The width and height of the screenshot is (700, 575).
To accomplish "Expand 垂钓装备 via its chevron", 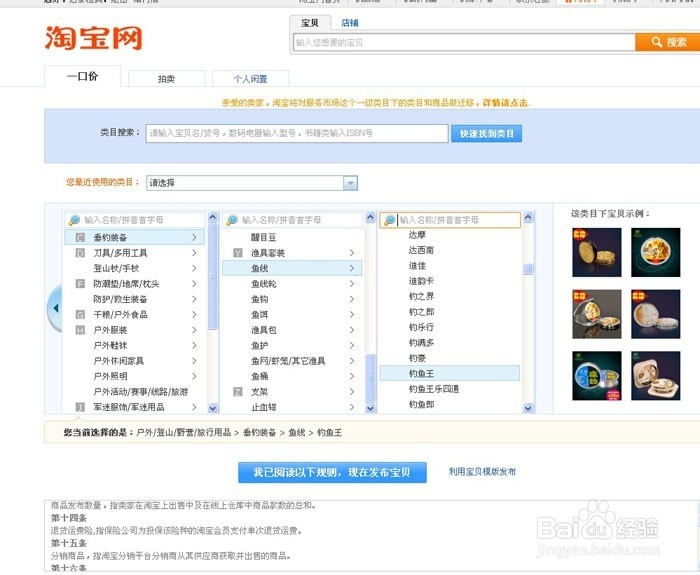I will [x=194, y=237].
